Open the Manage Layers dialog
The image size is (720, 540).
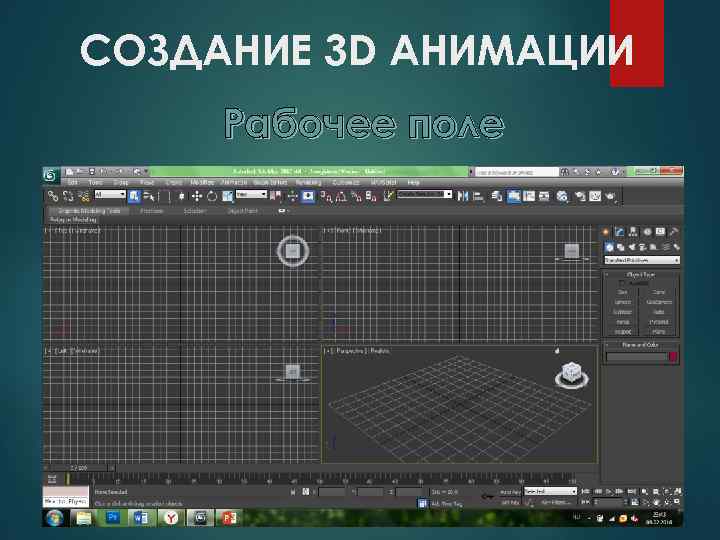coord(496,197)
